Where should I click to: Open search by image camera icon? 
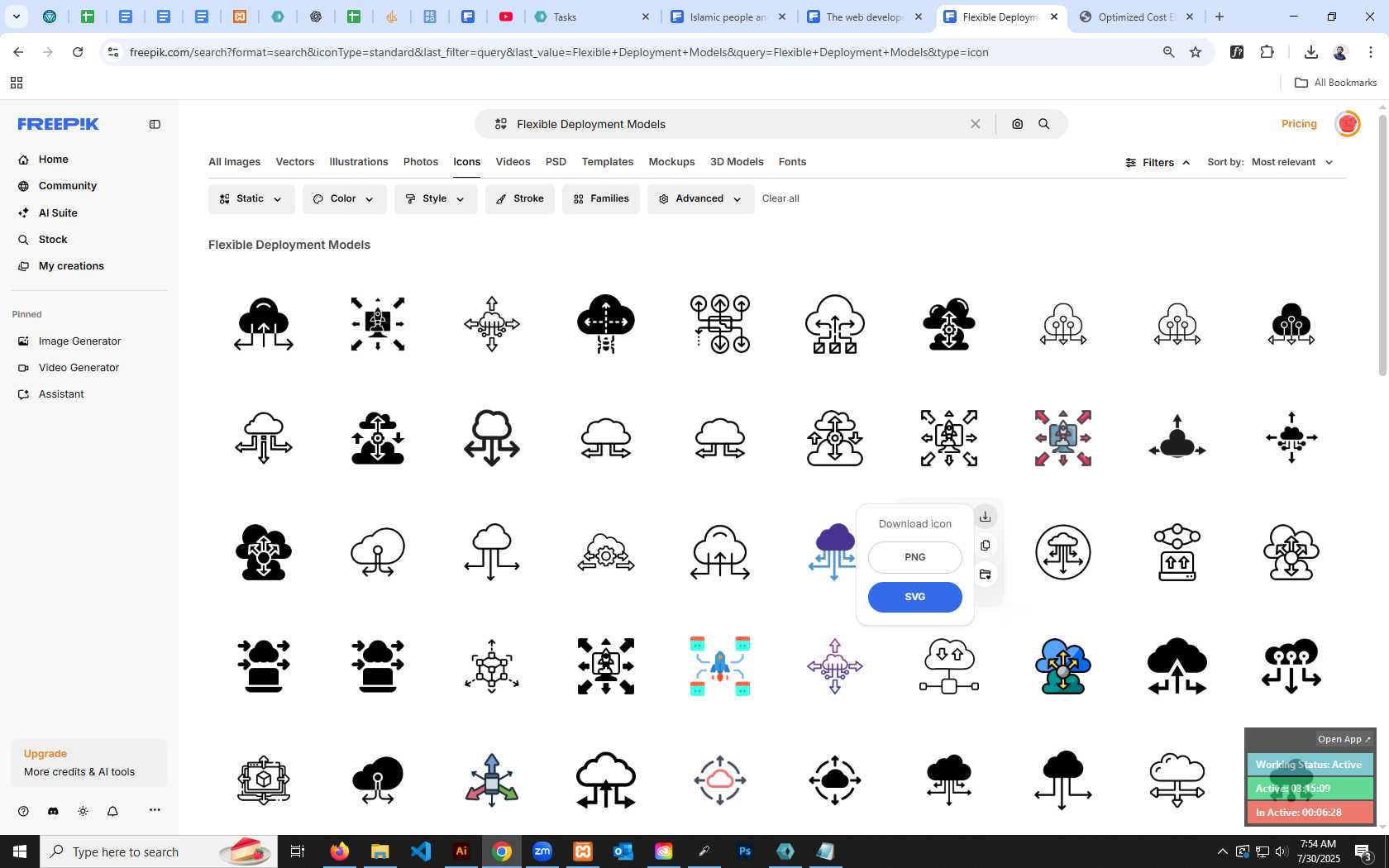[1018, 124]
